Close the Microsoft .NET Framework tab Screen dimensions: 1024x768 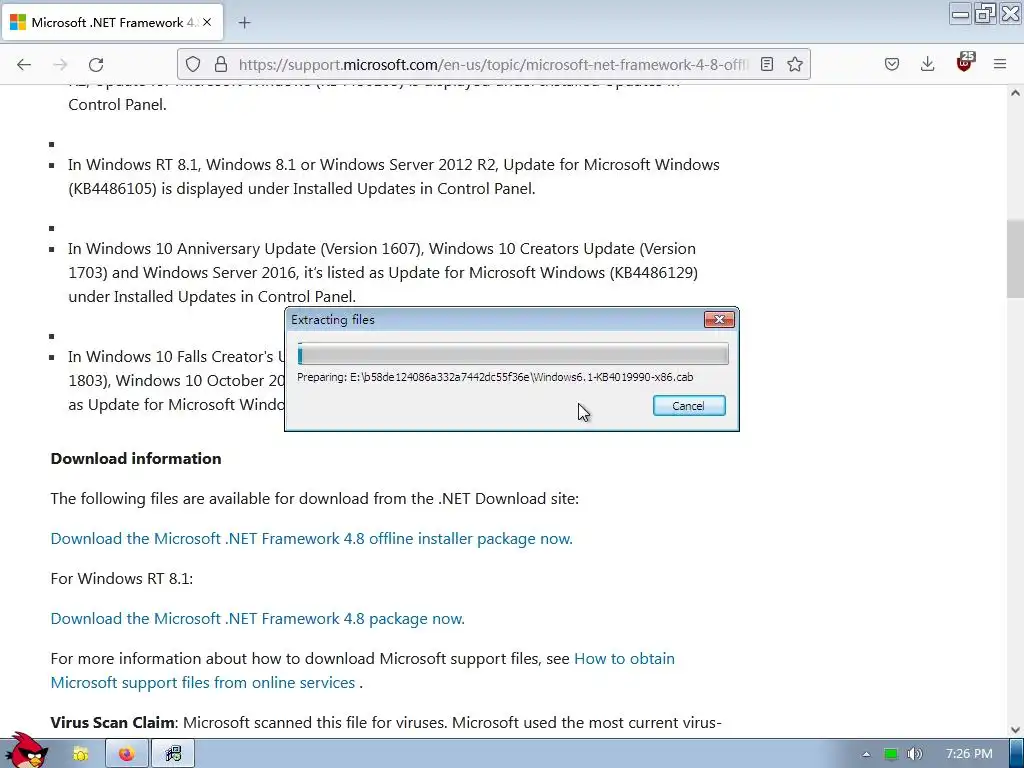tap(207, 22)
